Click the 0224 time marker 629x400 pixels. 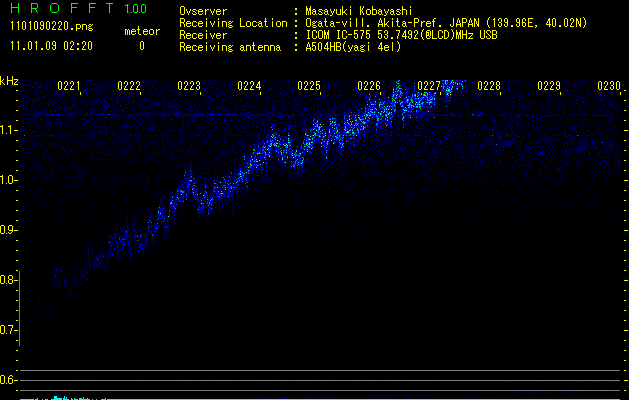pos(249,86)
